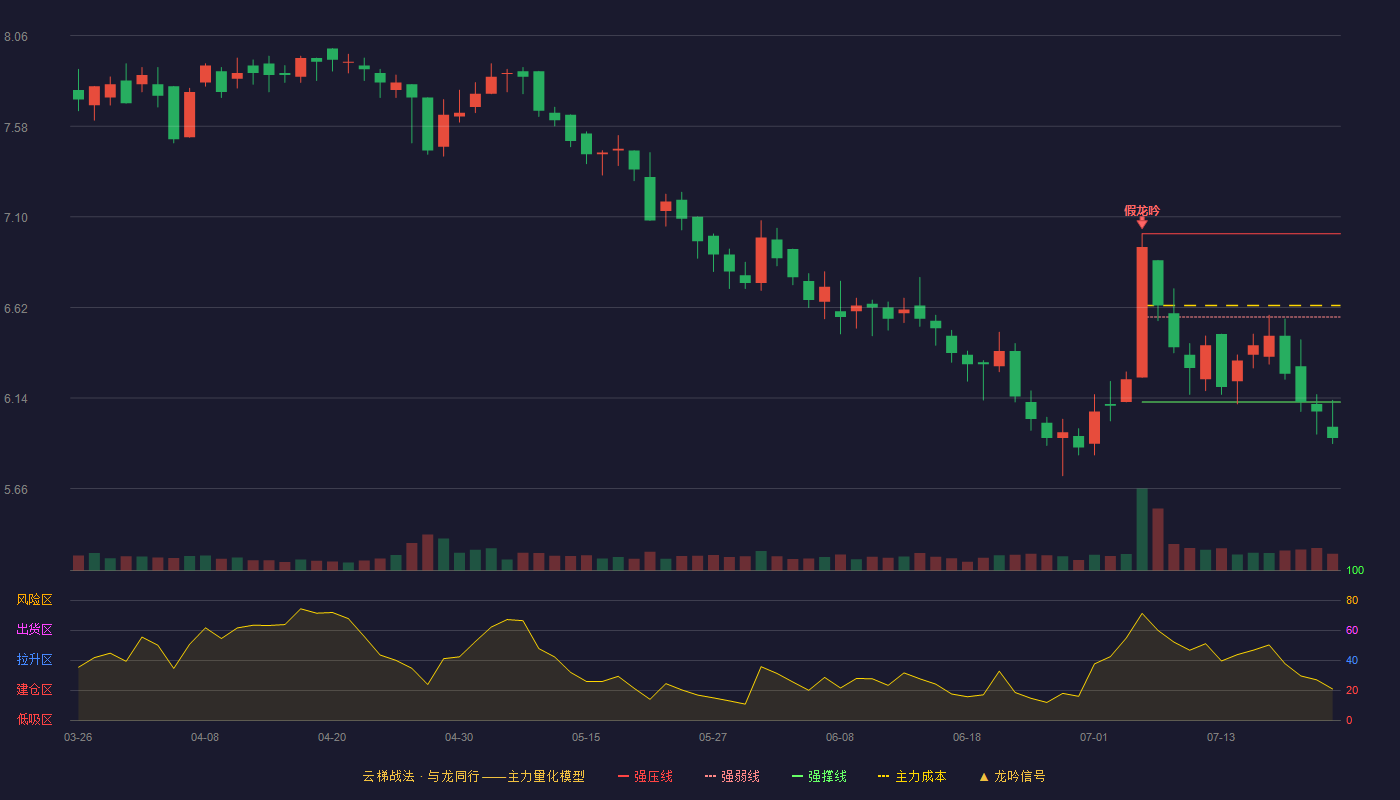Toggle the 强压线 legend entry
This screenshot has width=1400, height=800.
pos(645,776)
